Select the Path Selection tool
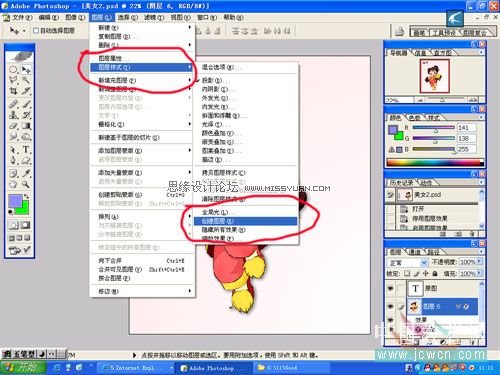Screen dimensions: 500x375 [13, 150]
